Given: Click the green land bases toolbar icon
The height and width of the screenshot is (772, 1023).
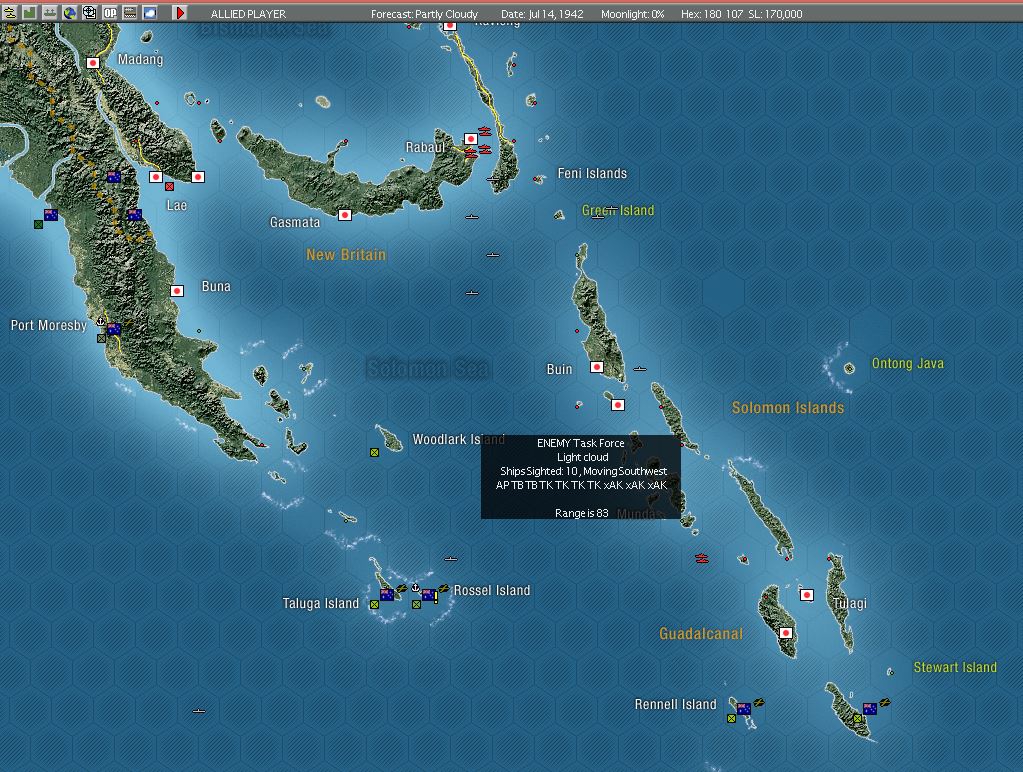Looking at the screenshot, I should click(29, 12).
